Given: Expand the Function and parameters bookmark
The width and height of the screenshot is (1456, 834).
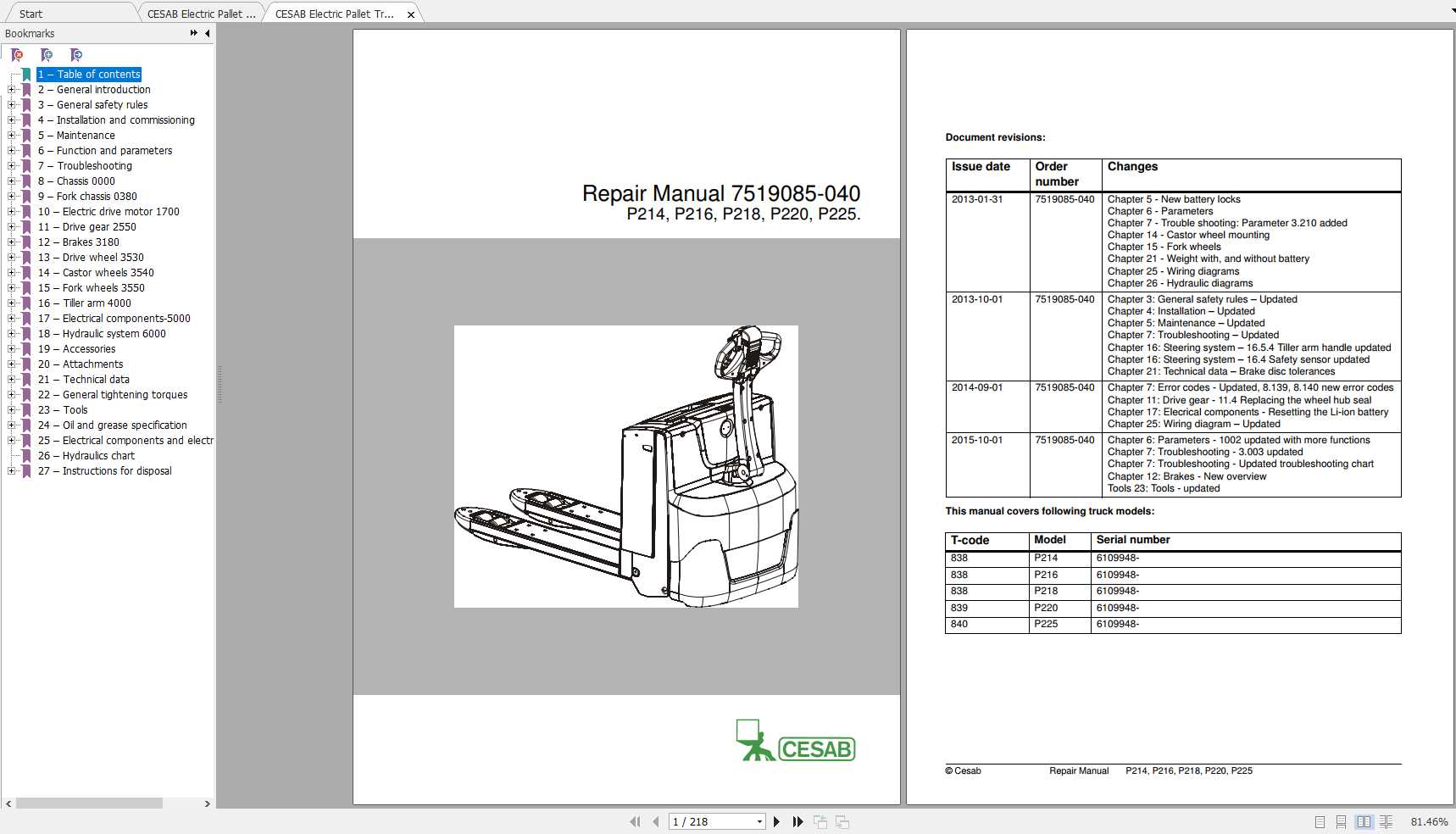Looking at the screenshot, I should click(x=12, y=151).
